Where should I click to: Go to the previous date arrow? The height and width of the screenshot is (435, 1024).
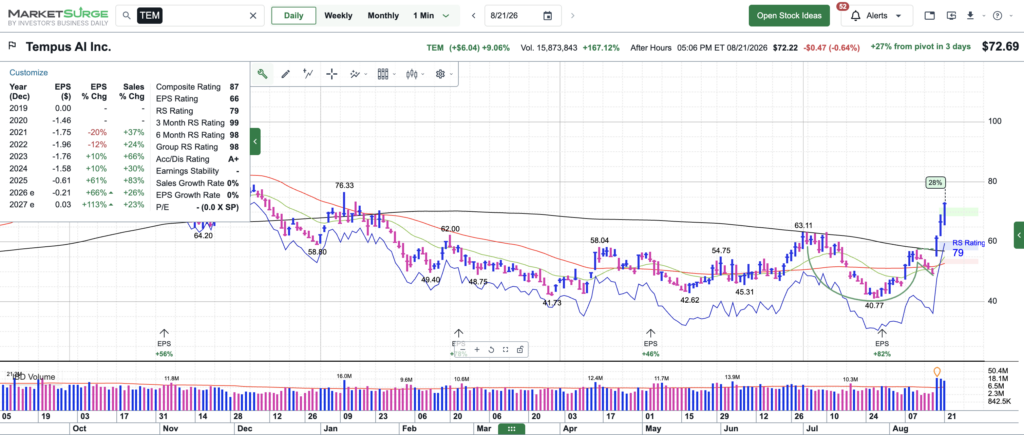pyautogui.click(x=473, y=16)
